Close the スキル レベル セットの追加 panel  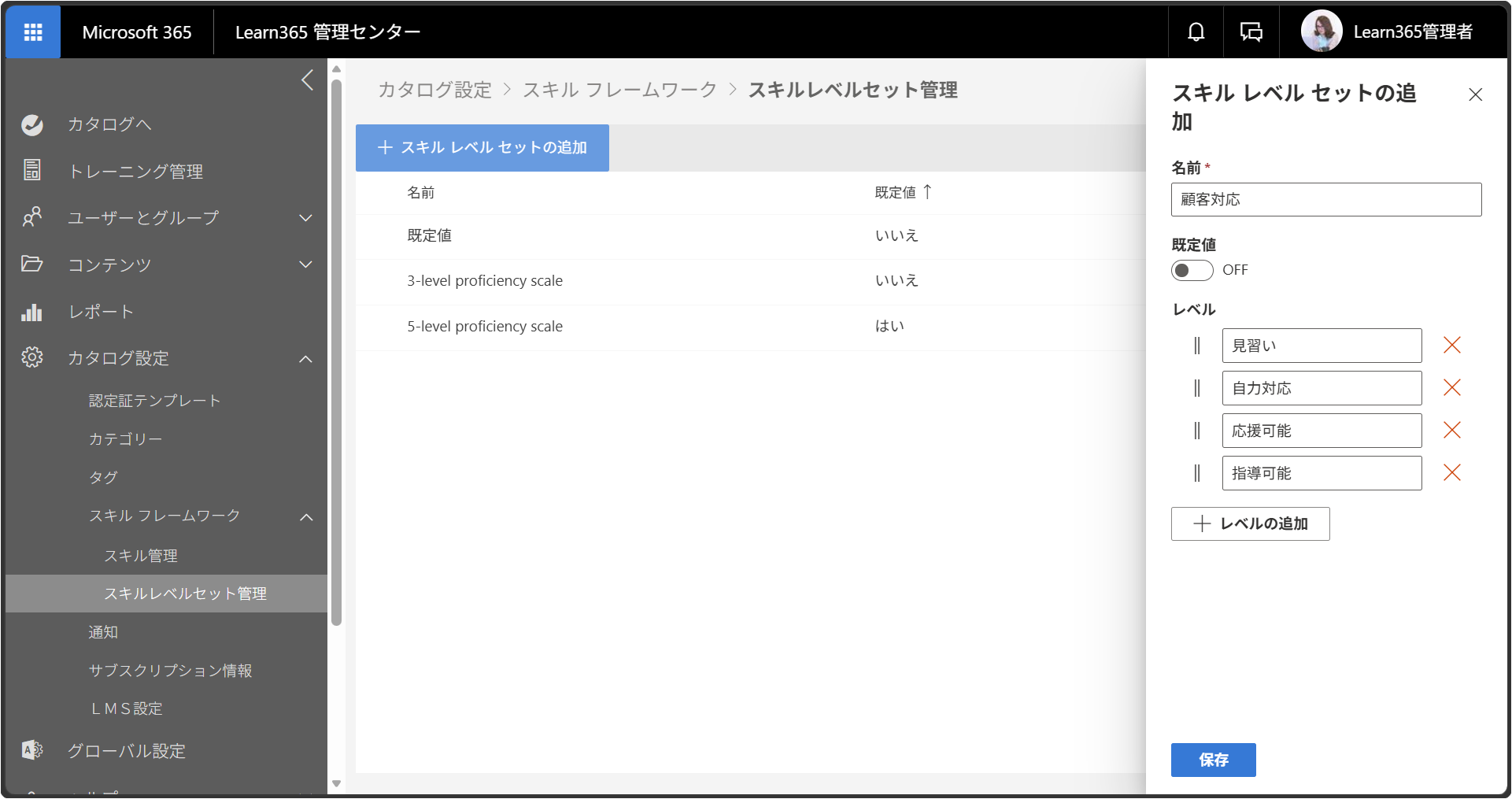[1475, 94]
